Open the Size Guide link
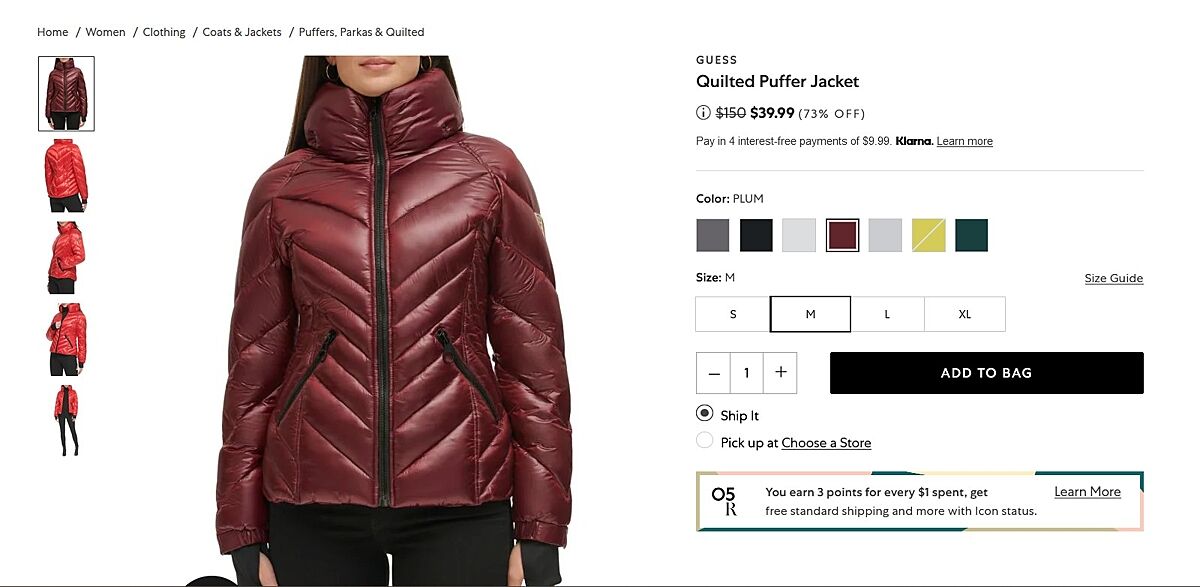This screenshot has height=587, width=1200. click(x=1113, y=278)
